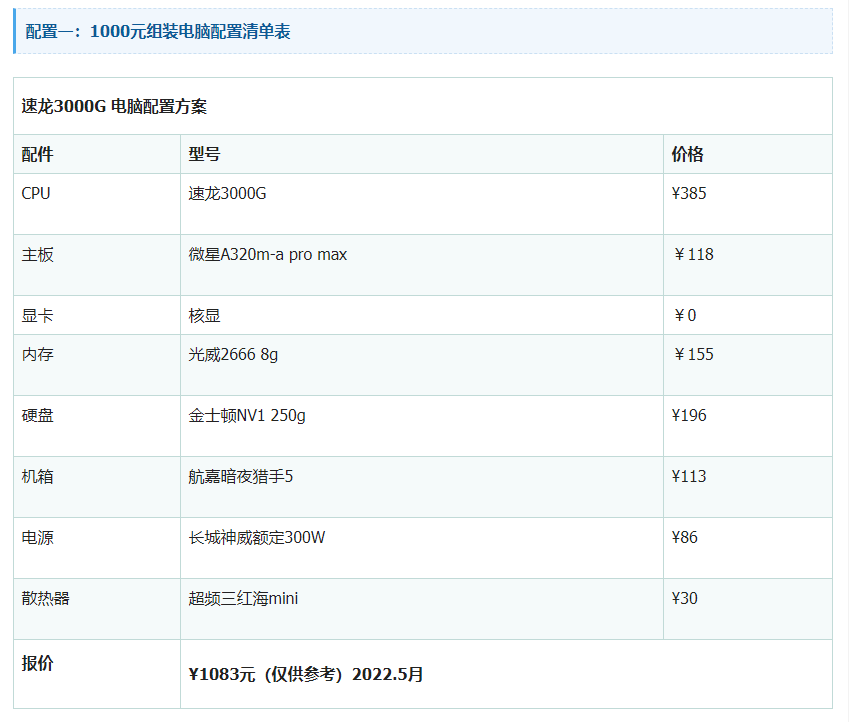
Task: Select 航嘉暗夜猎手5 case model
Action: click(x=241, y=476)
